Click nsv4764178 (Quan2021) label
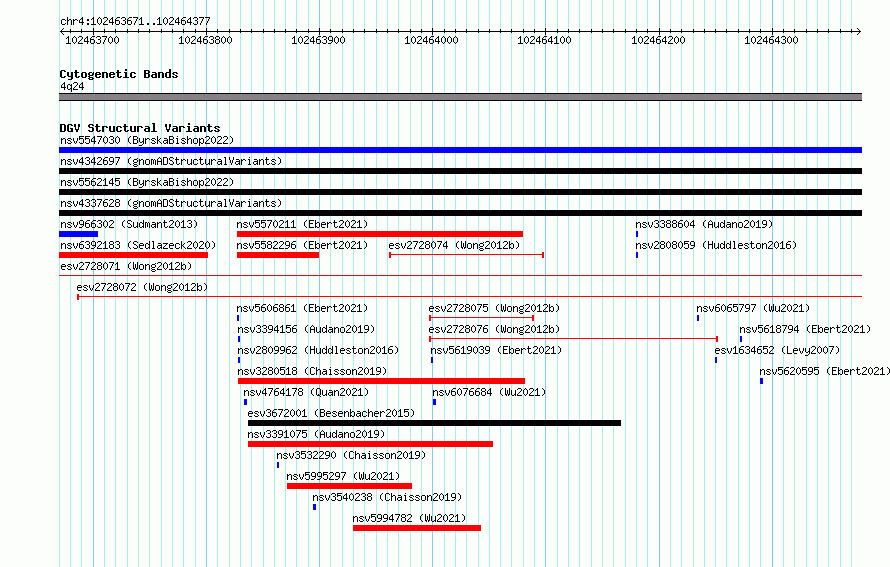Screen dimensions: 890x567 pos(306,392)
